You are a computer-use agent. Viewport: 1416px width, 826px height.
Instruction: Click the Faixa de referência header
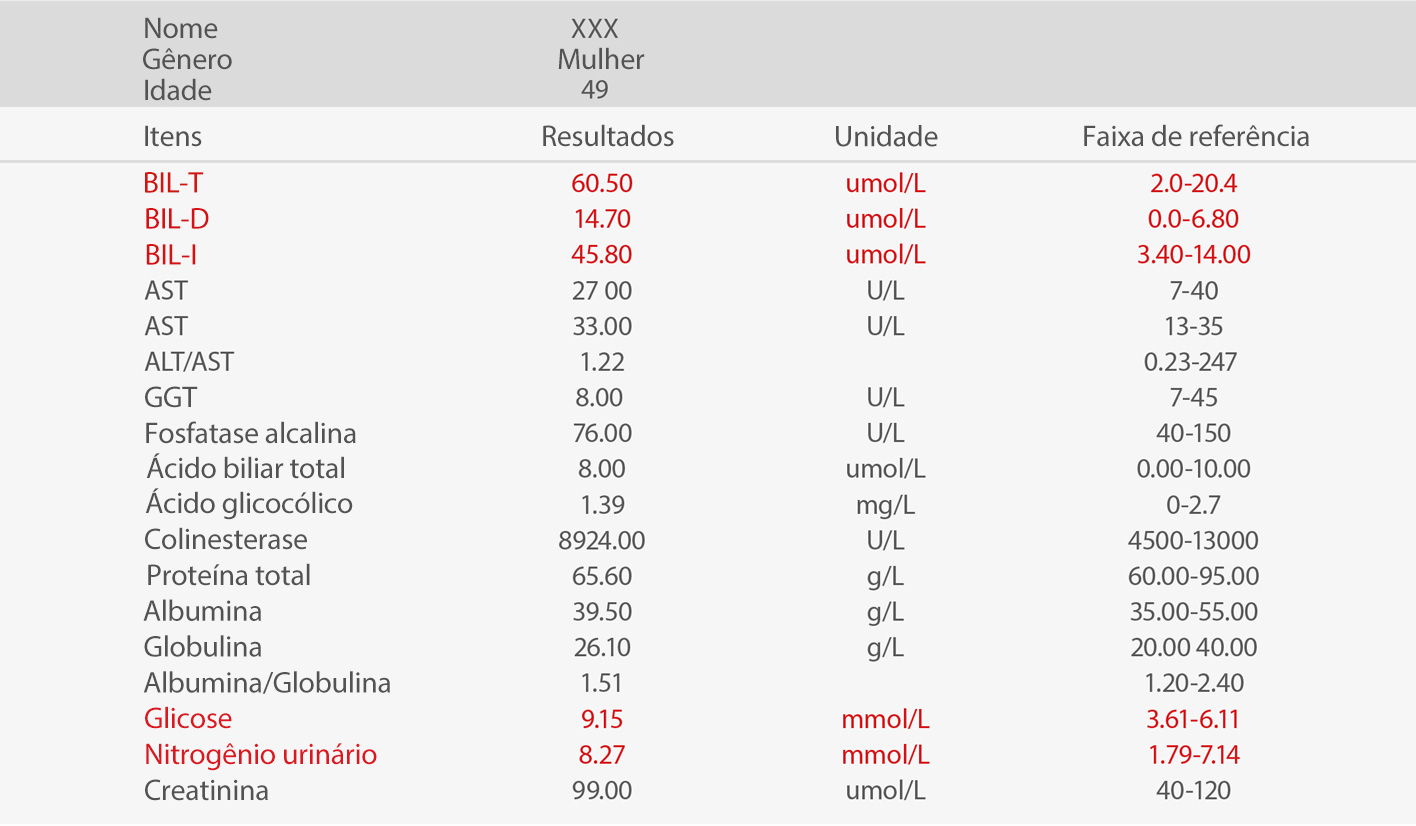(1195, 136)
